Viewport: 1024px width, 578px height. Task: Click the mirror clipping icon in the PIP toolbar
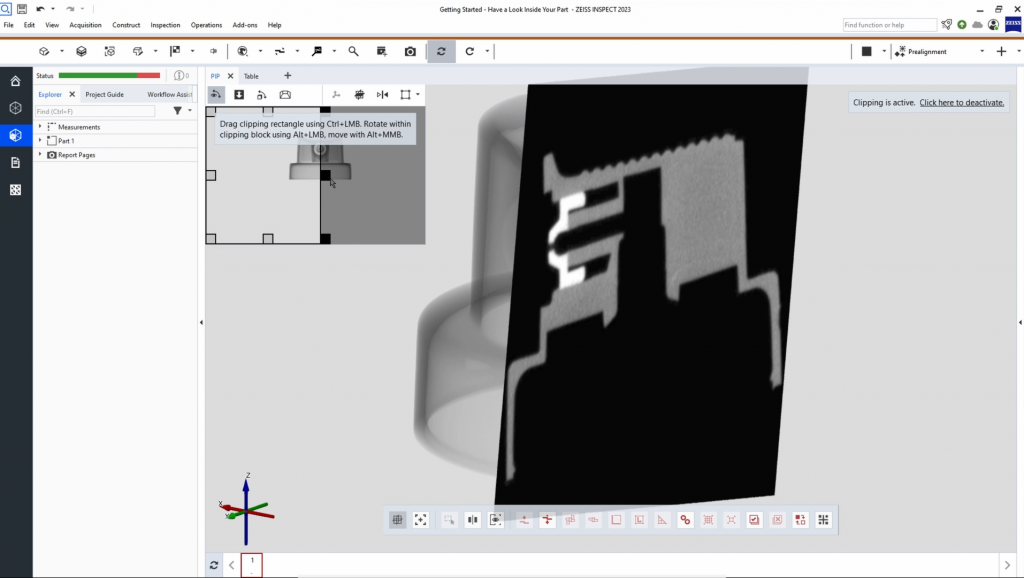click(383, 94)
